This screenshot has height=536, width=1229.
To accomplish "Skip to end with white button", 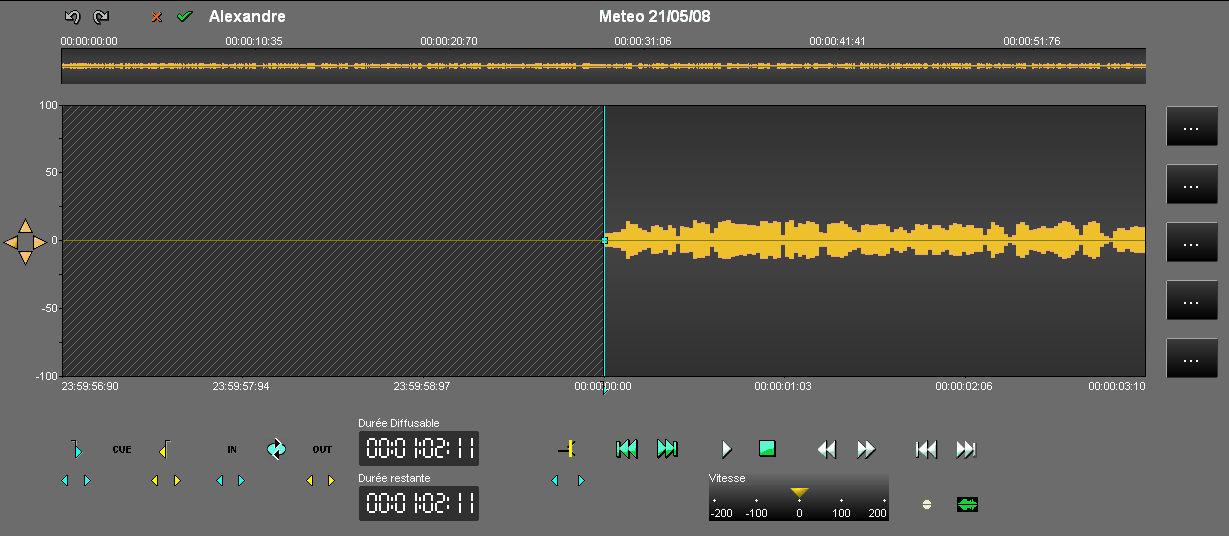I will click(x=966, y=449).
